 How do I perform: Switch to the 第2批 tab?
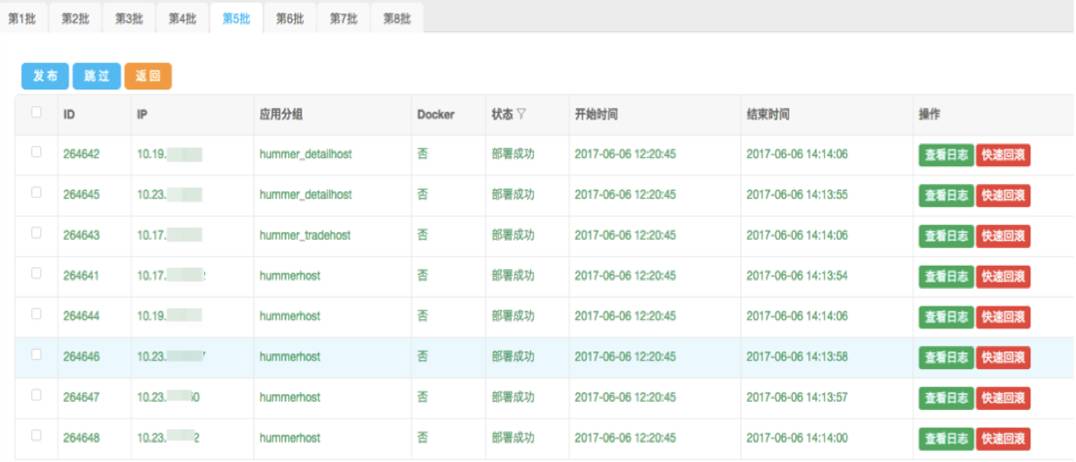(75, 19)
